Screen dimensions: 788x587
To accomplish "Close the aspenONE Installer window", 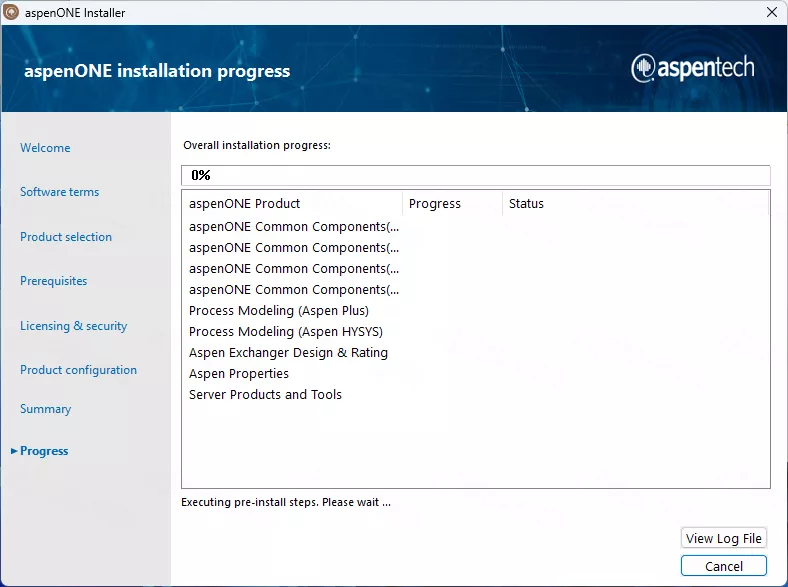I will point(772,12).
